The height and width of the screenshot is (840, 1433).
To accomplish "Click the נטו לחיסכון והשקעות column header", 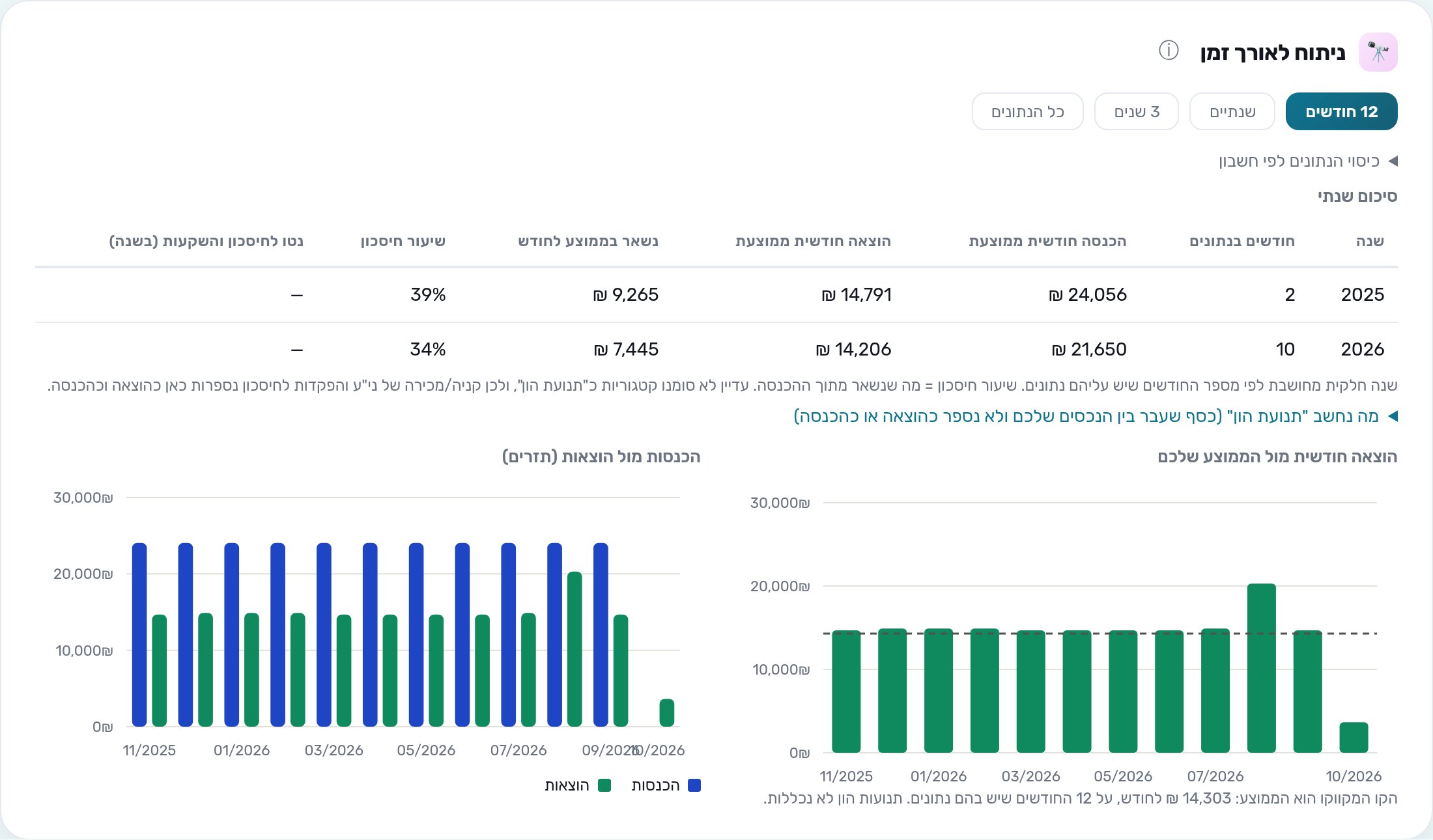I will 206,241.
